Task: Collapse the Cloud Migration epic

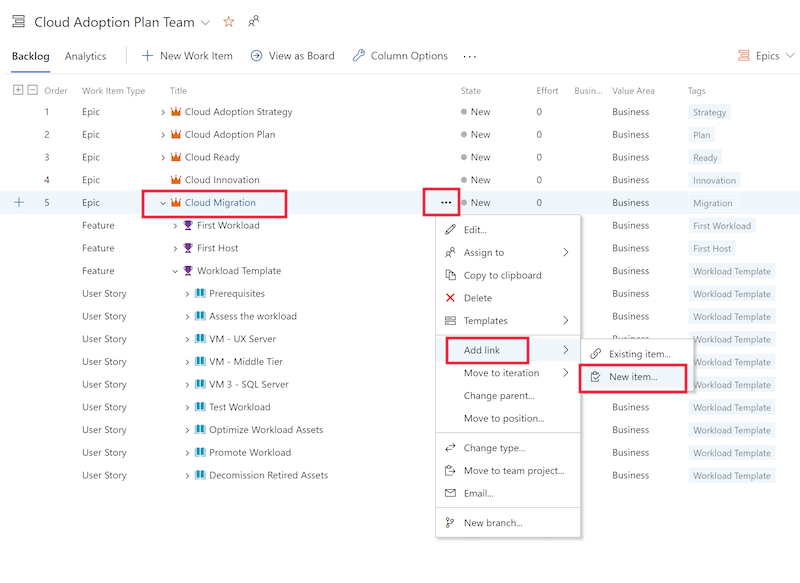Action: click(163, 203)
